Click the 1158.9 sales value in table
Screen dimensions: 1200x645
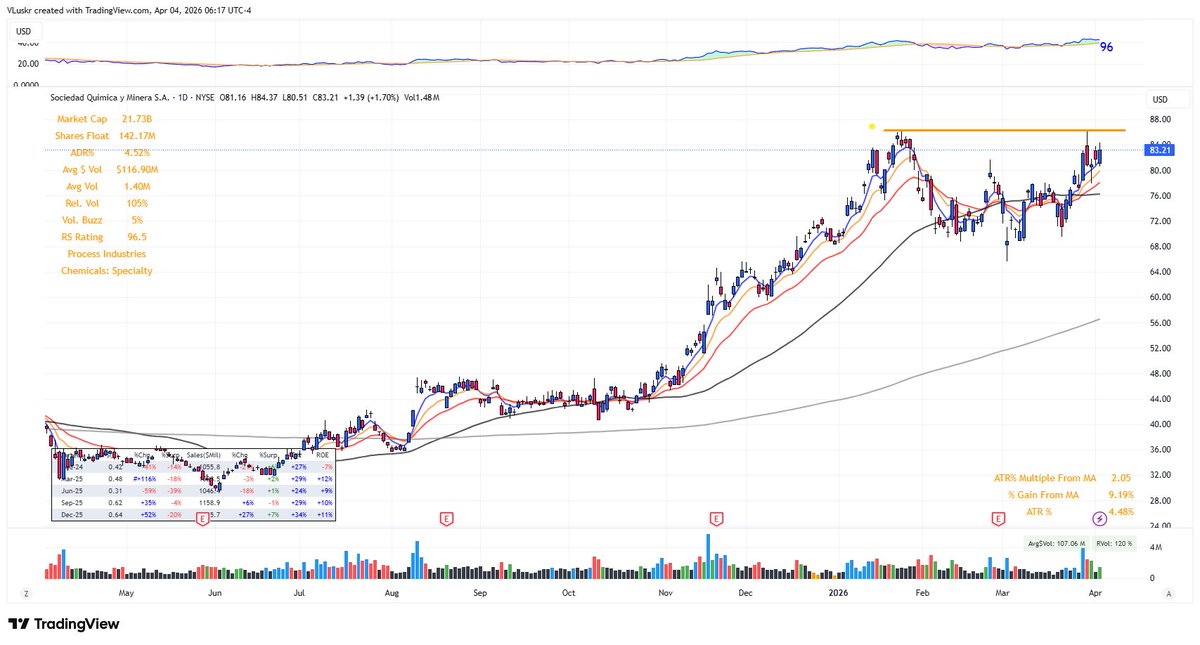point(208,502)
